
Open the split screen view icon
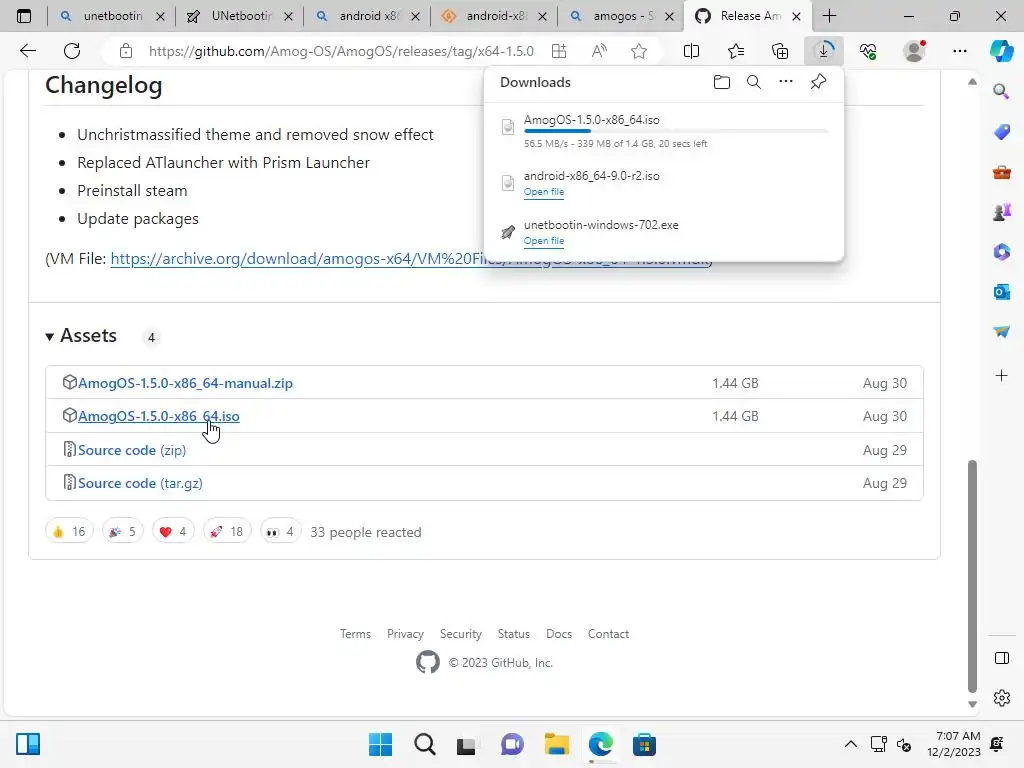click(691, 51)
